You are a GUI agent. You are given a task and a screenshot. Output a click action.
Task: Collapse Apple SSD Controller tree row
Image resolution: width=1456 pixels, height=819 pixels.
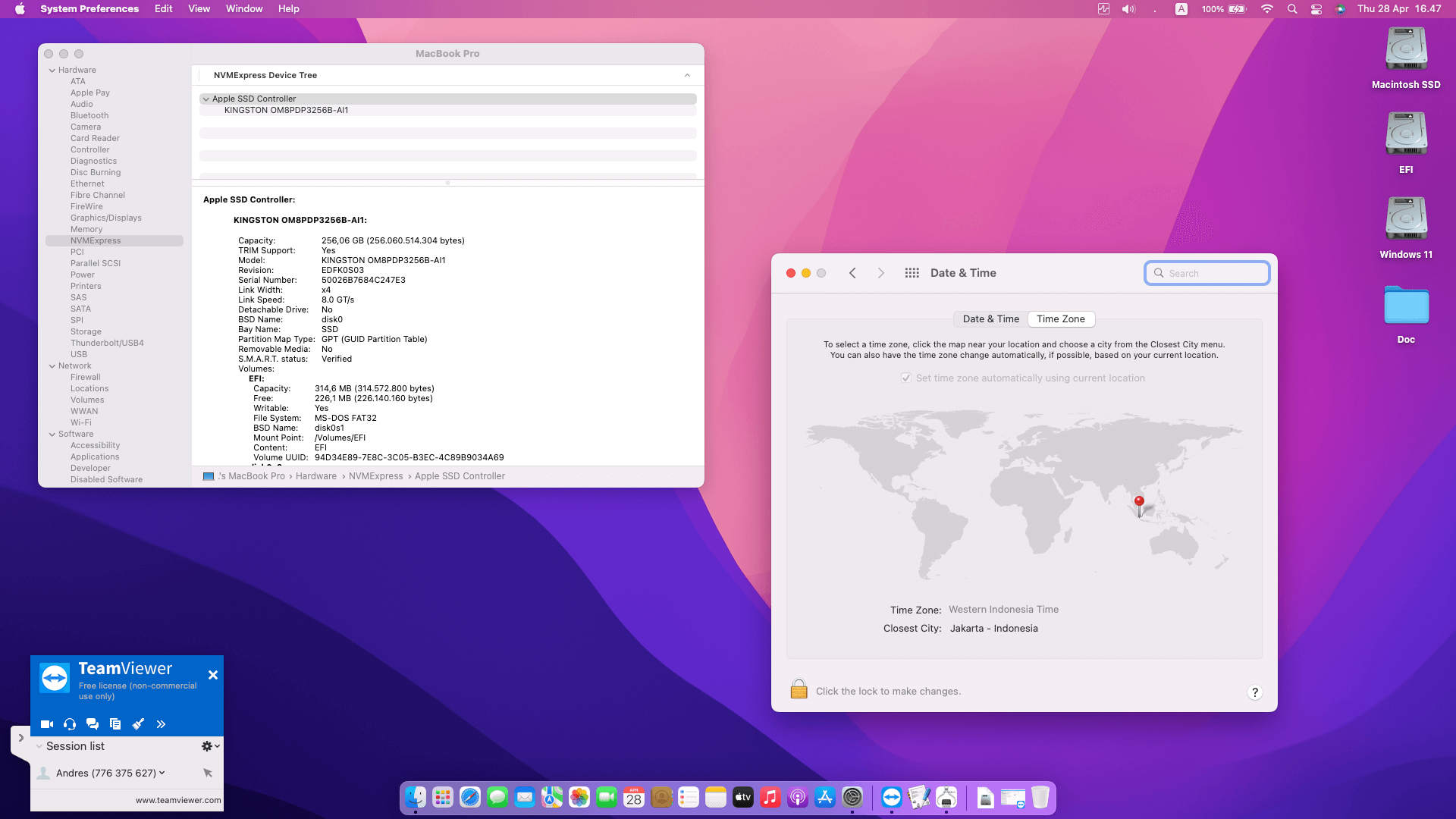[206, 99]
